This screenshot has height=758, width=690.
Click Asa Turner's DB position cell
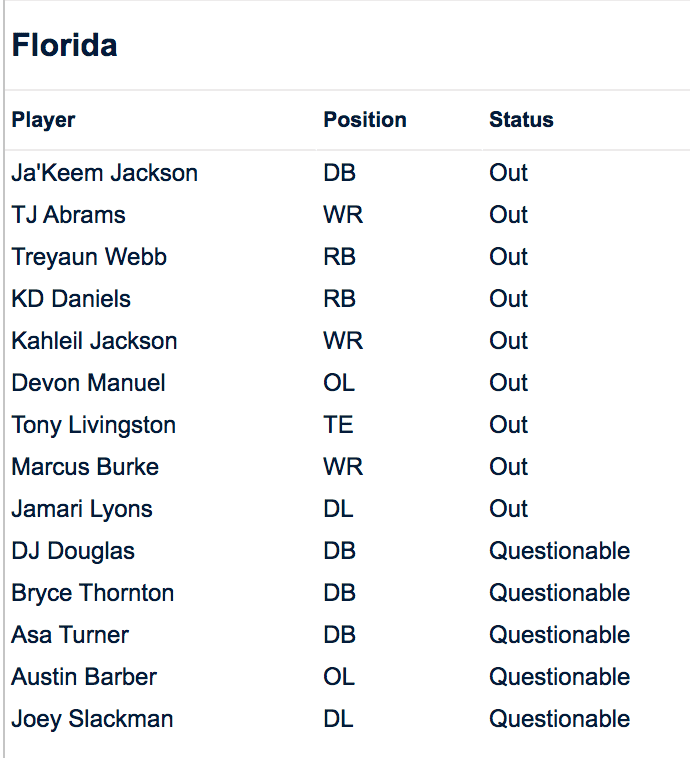[x=339, y=635]
